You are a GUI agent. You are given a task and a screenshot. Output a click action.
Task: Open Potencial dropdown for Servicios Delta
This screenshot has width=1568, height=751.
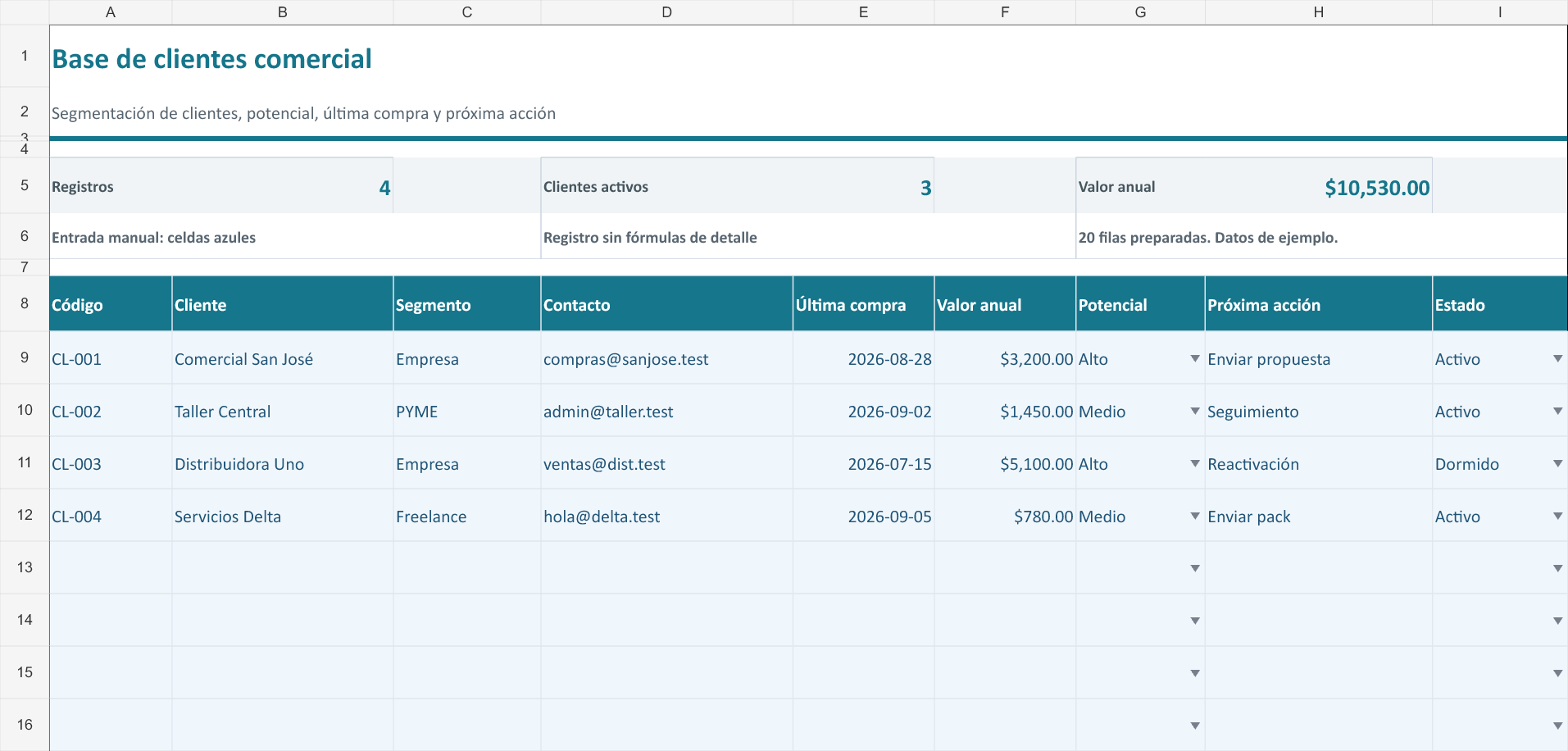tap(1195, 516)
